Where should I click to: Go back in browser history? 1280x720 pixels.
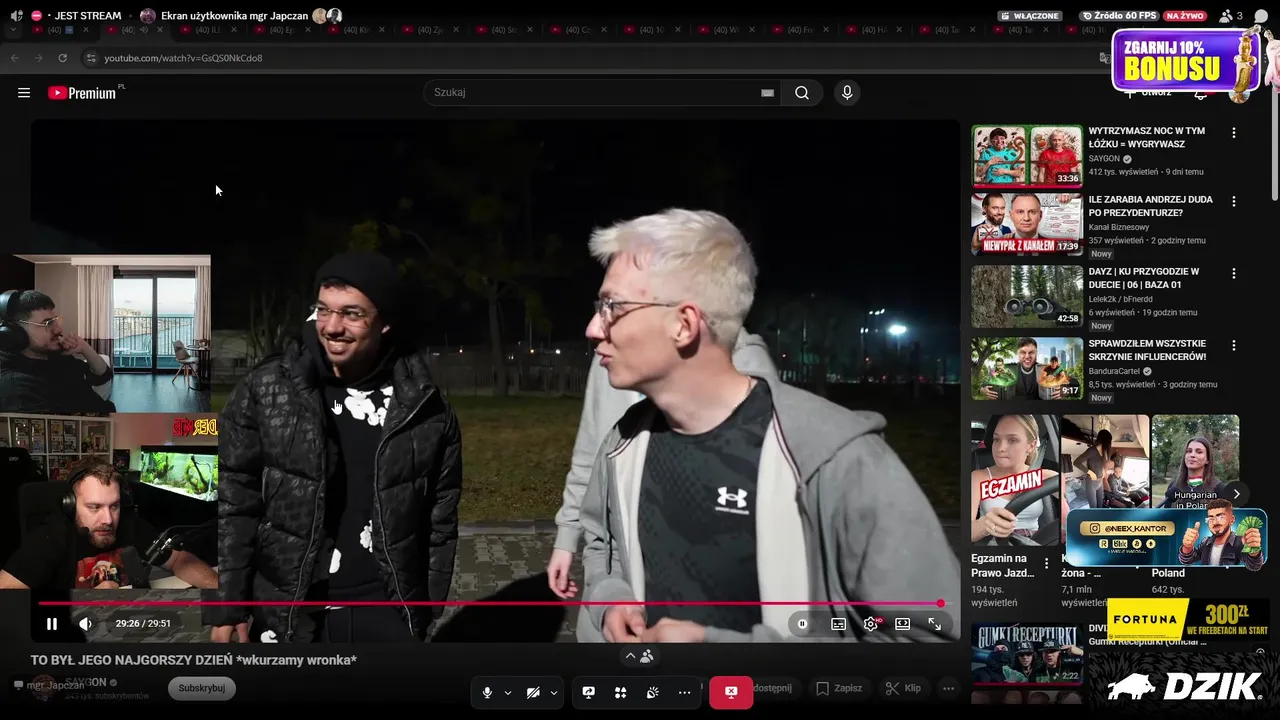tap(14, 58)
